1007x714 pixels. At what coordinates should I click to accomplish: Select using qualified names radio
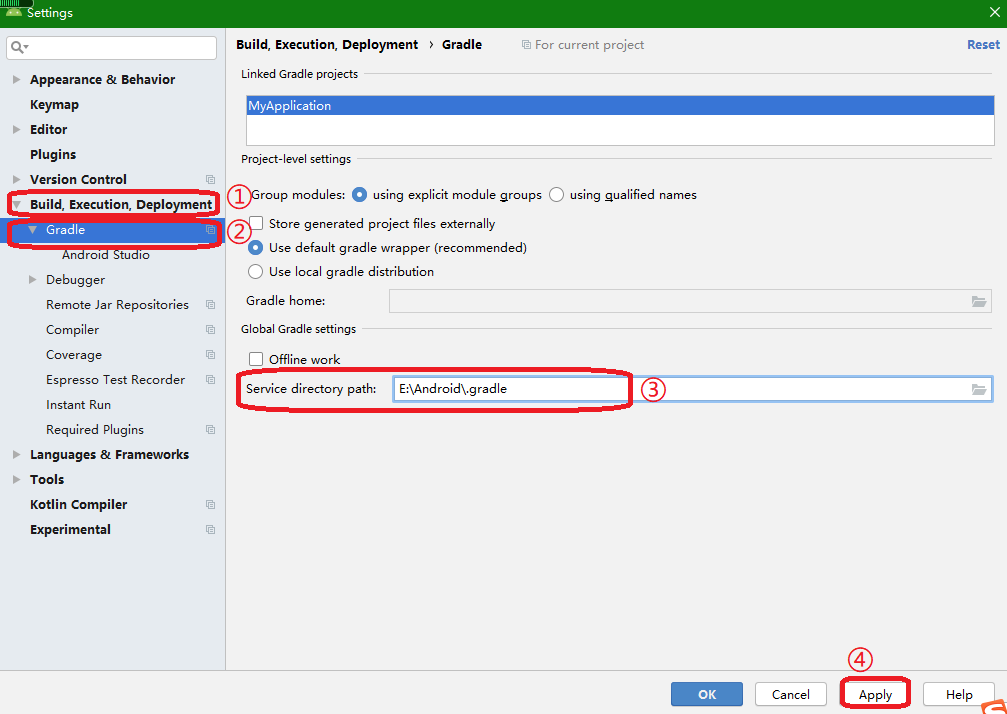[x=556, y=195]
